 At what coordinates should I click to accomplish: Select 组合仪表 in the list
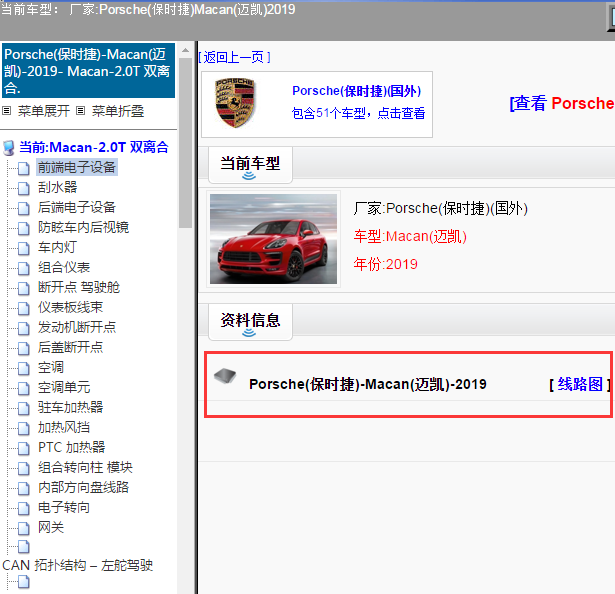click(64, 267)
